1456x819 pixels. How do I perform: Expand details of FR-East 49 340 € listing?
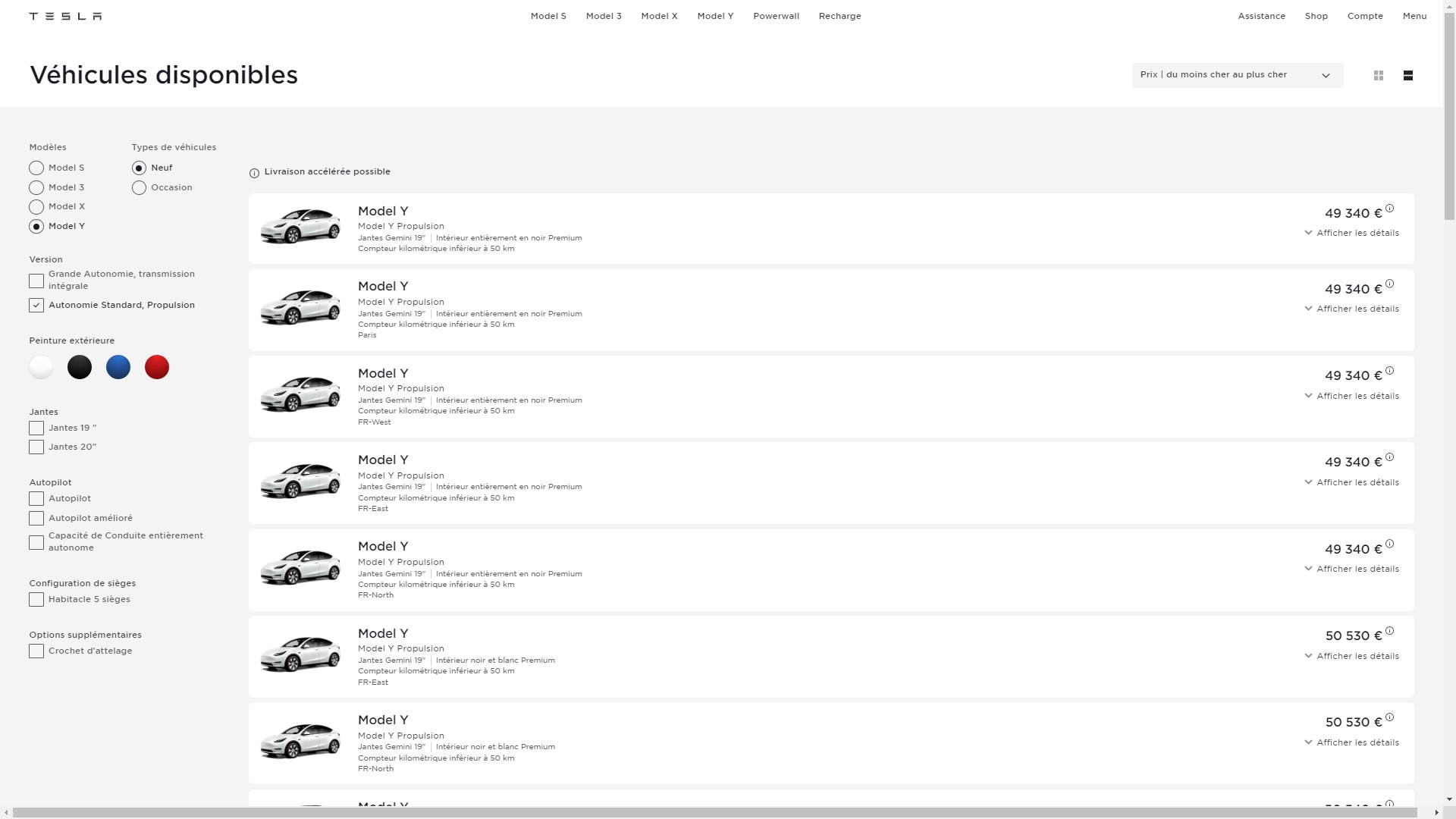1352,482
